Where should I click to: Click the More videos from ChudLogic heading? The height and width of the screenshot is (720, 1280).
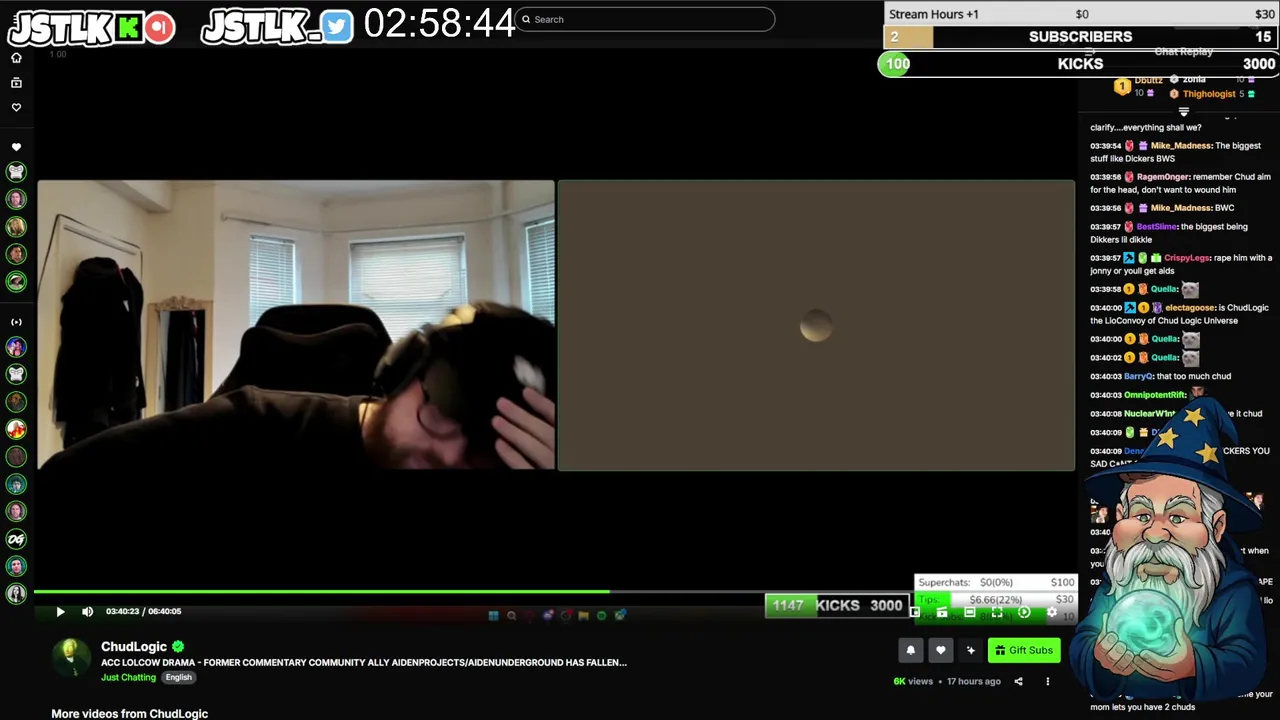pos(130,713)
